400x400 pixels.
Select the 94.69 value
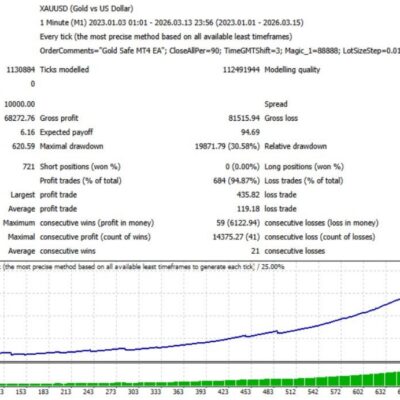[250, 132]
